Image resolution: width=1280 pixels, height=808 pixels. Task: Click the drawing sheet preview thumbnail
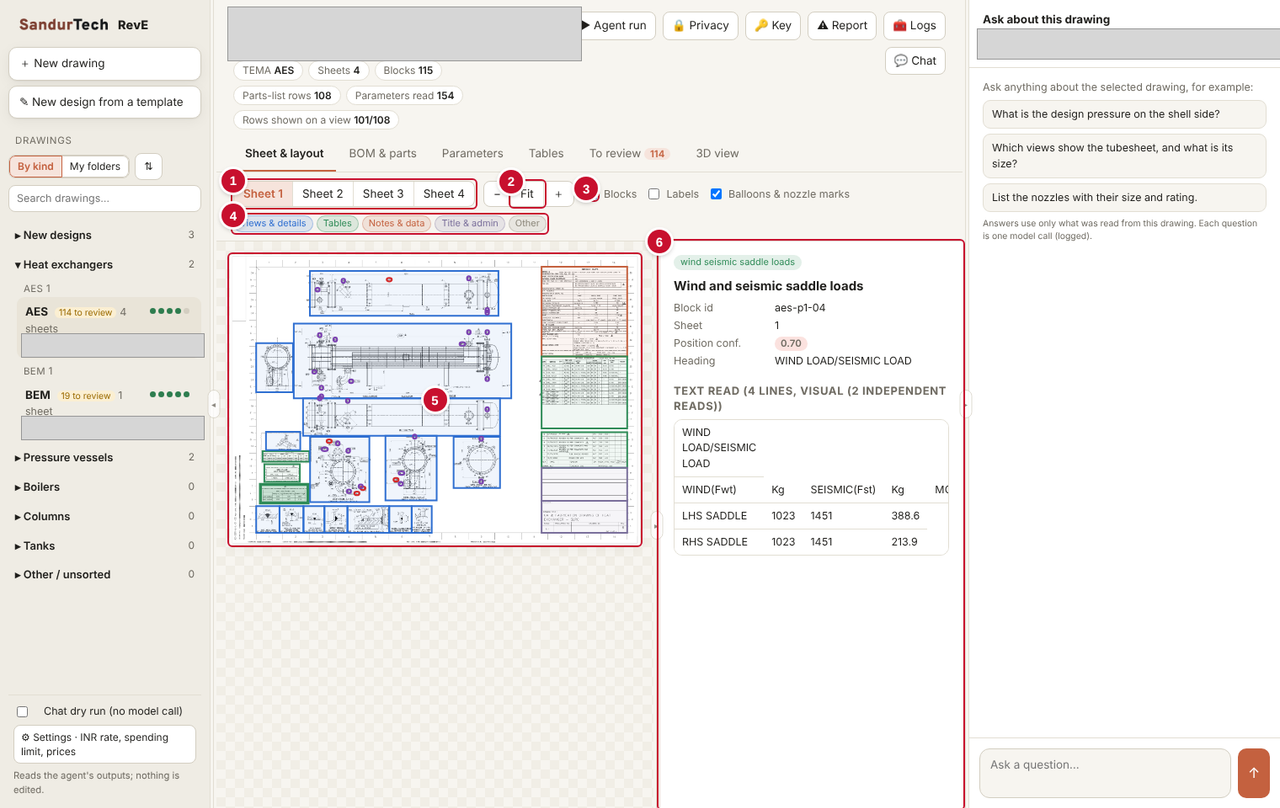[435, 399]
